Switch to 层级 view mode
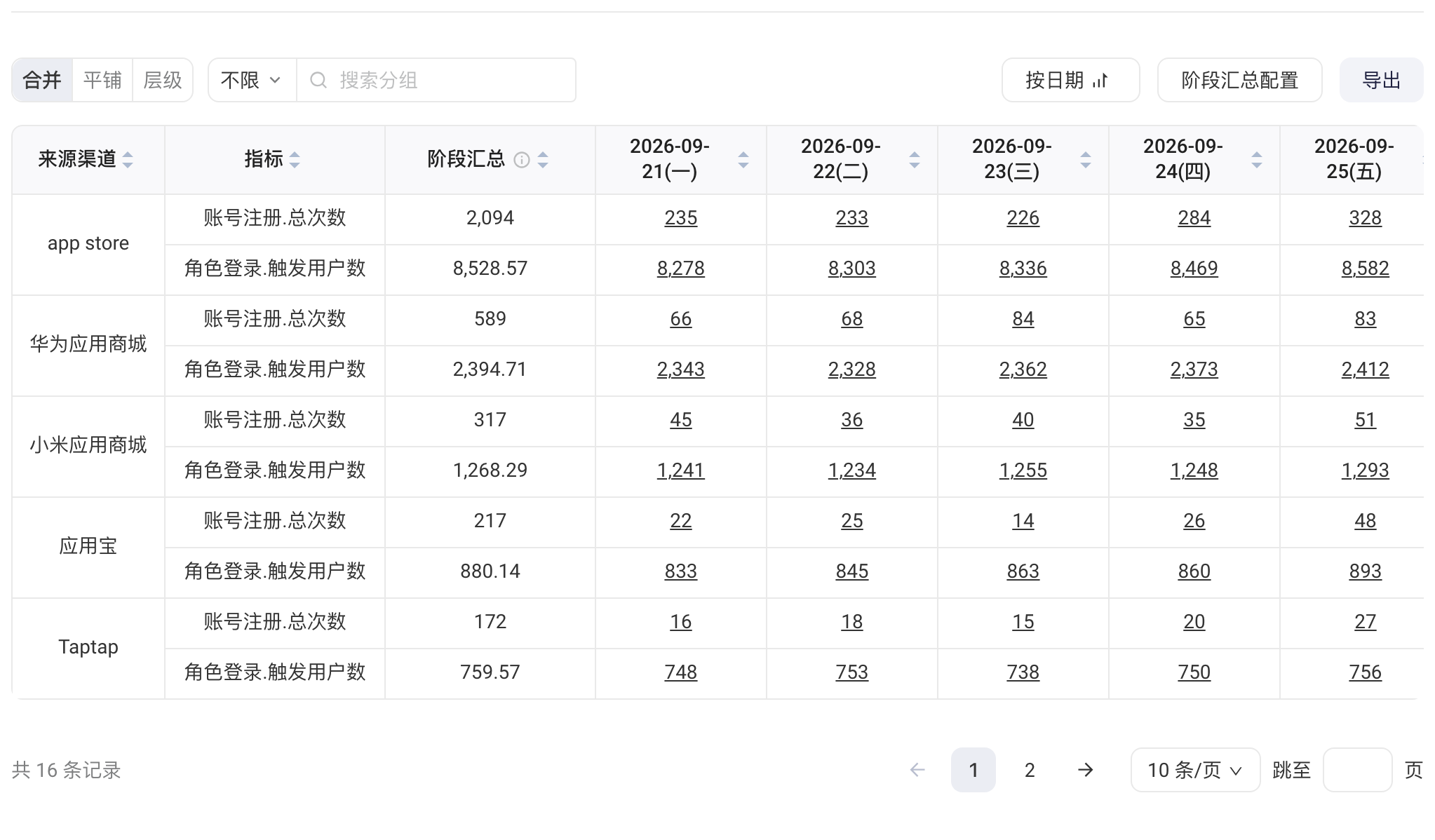The image size is (1435, 840). tap(163, 80)
